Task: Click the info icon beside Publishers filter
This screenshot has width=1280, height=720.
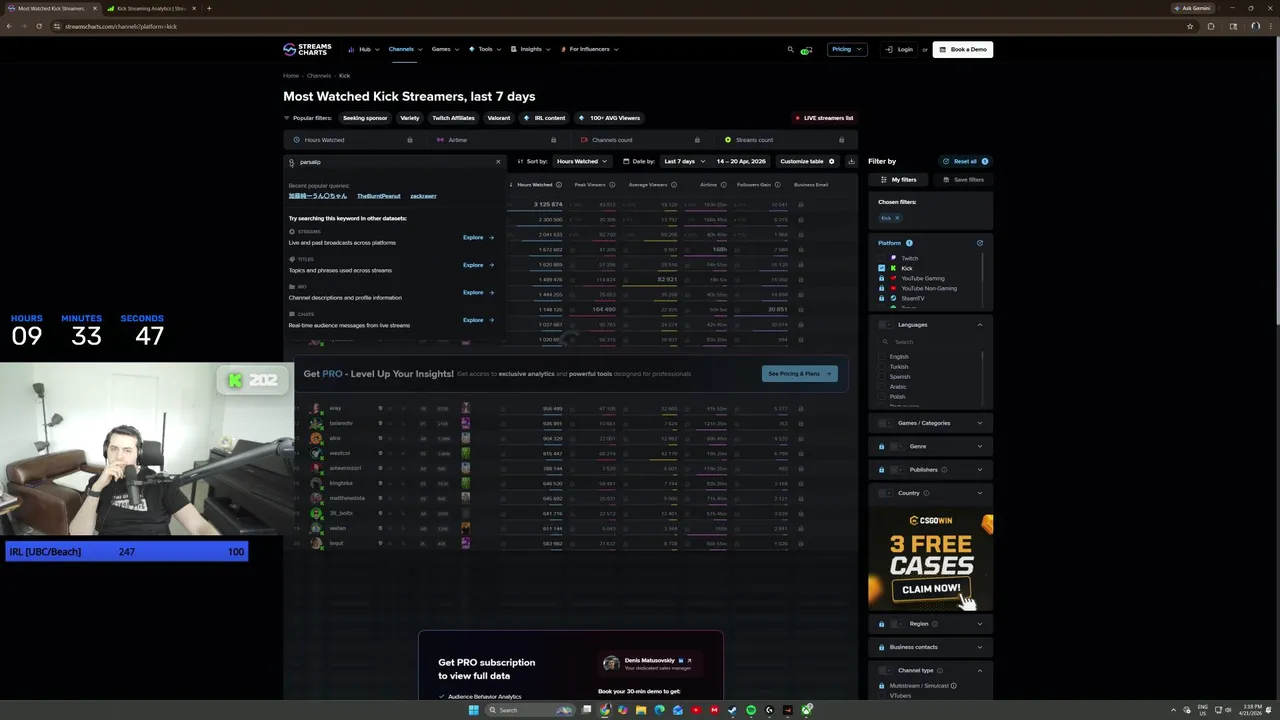Action: click(944, 470)
